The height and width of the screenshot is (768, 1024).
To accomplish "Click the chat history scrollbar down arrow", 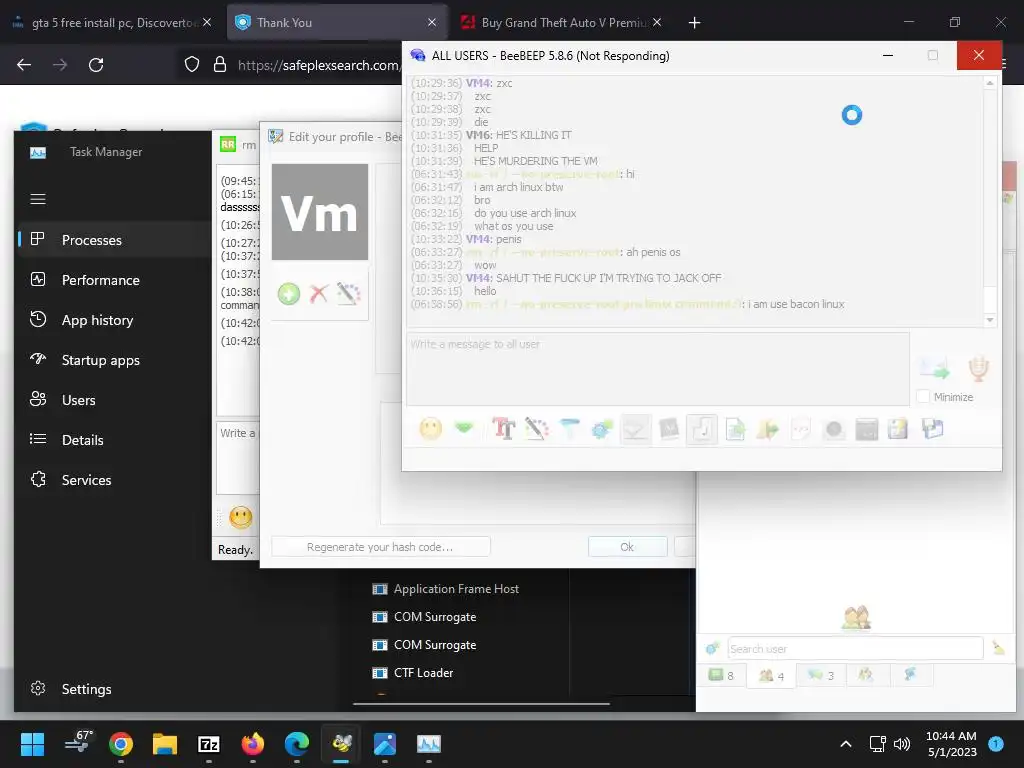I will point(990,320).
